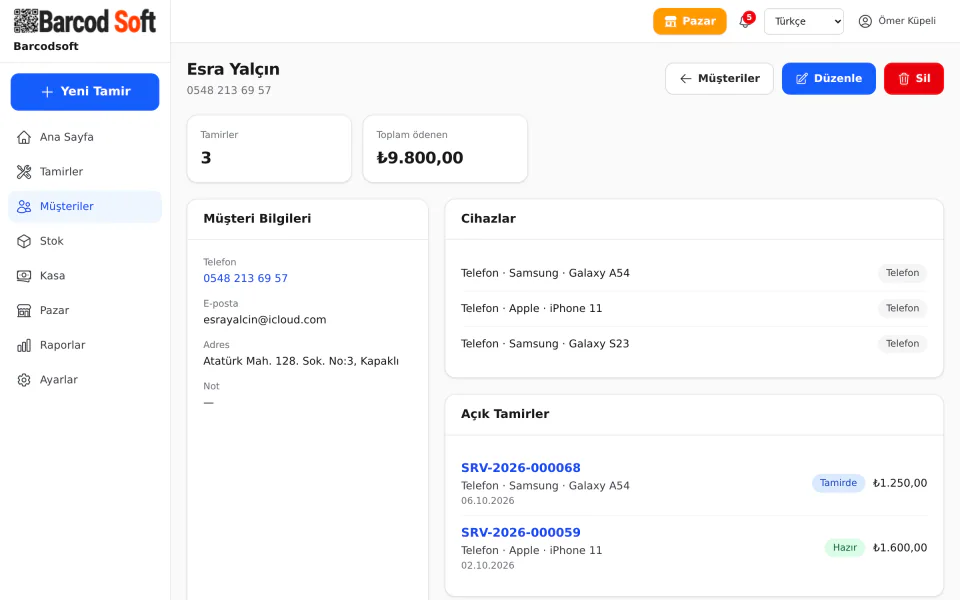Select the Samsung Galaxy A54 device row
This screenshot has height=600, width=960.
[x=694, y=273]
